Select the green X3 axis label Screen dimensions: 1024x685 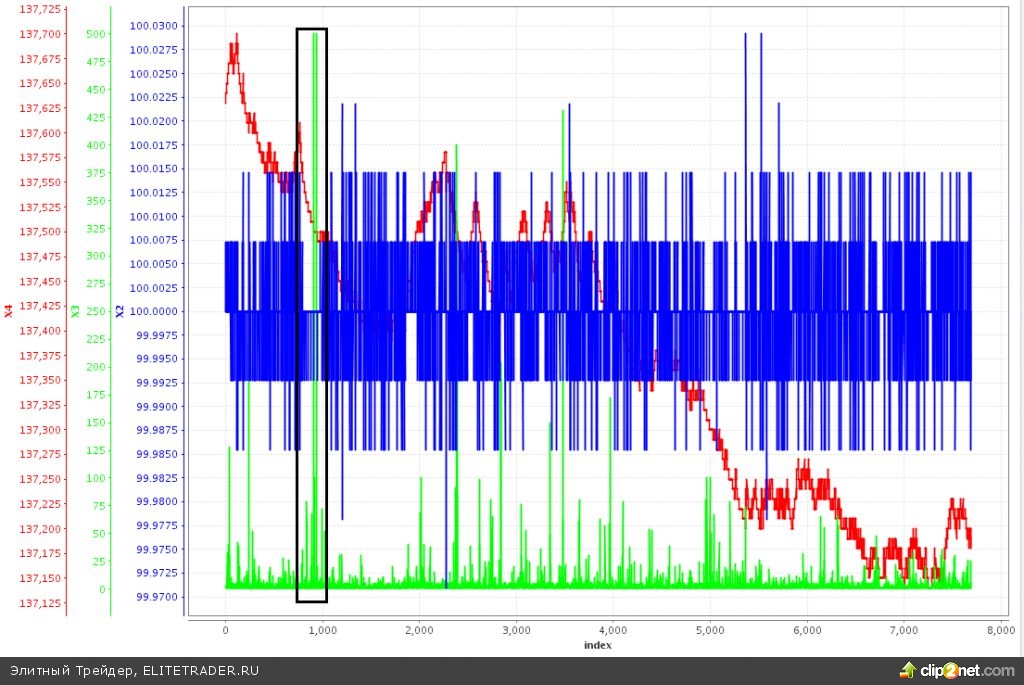(x=75, y=311)
